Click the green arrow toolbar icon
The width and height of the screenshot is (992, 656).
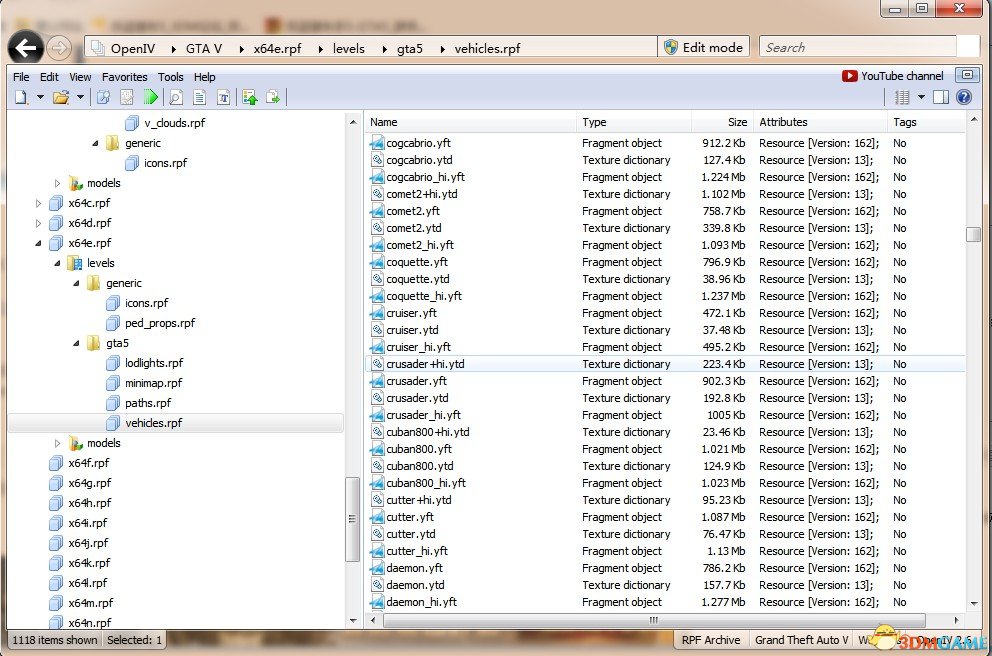point(151,97)
